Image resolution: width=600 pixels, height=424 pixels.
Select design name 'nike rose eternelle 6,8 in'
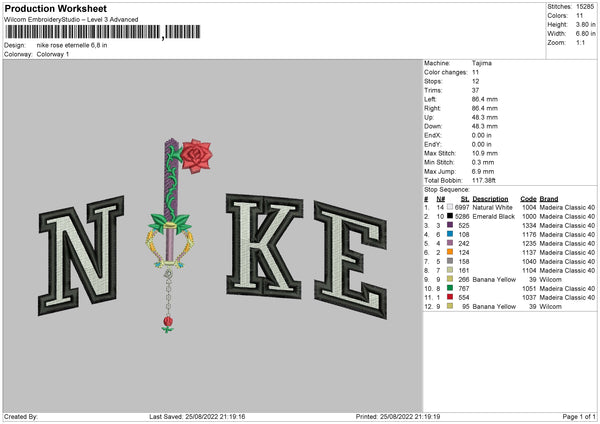click(x=72, y=45)
